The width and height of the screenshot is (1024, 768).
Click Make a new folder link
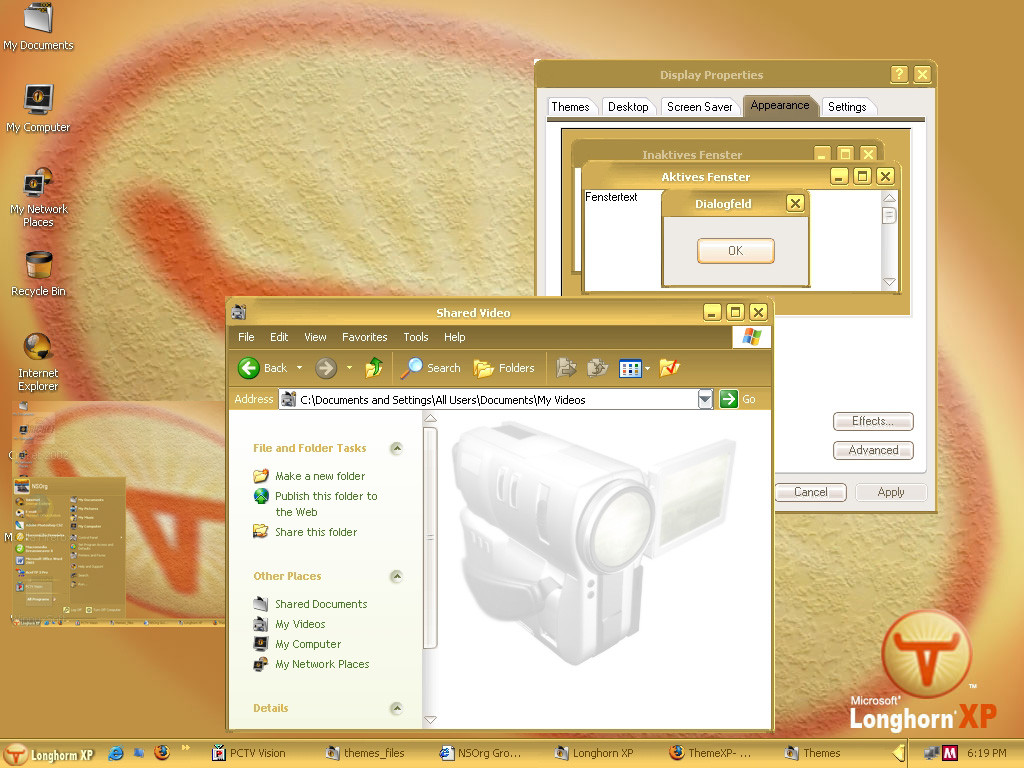pyautogui.click(x=320, y=476)
